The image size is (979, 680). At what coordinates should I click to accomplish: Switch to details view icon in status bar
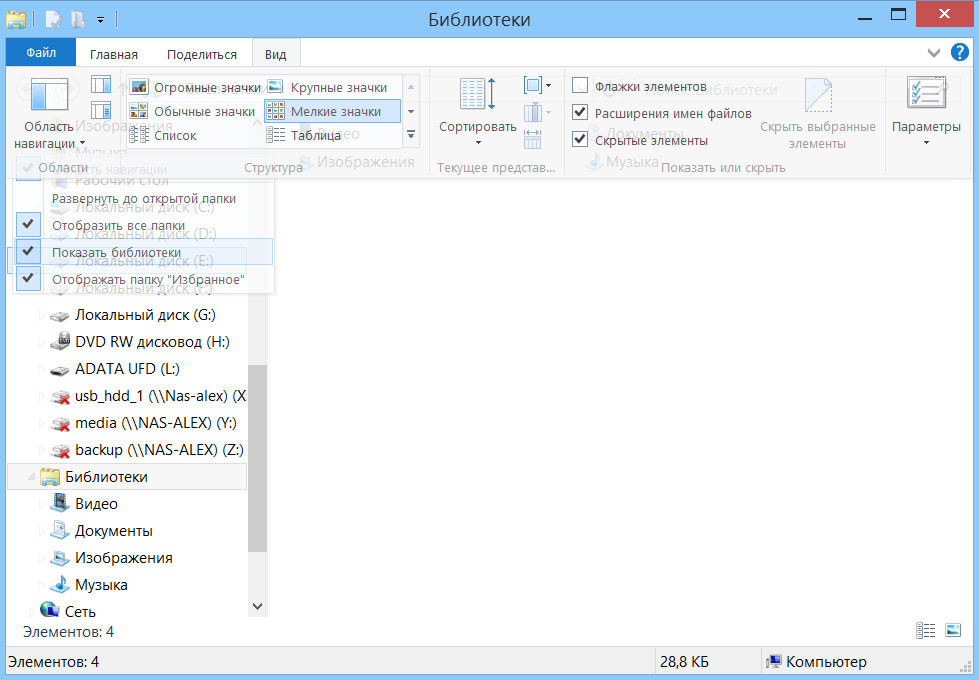point(926,630)
